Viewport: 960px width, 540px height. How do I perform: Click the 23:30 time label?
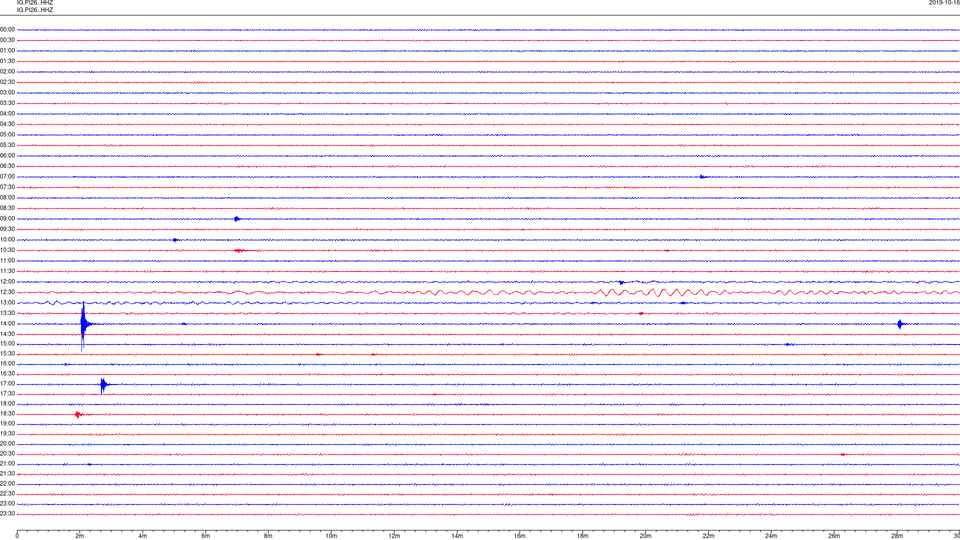[x=7, y=514]
